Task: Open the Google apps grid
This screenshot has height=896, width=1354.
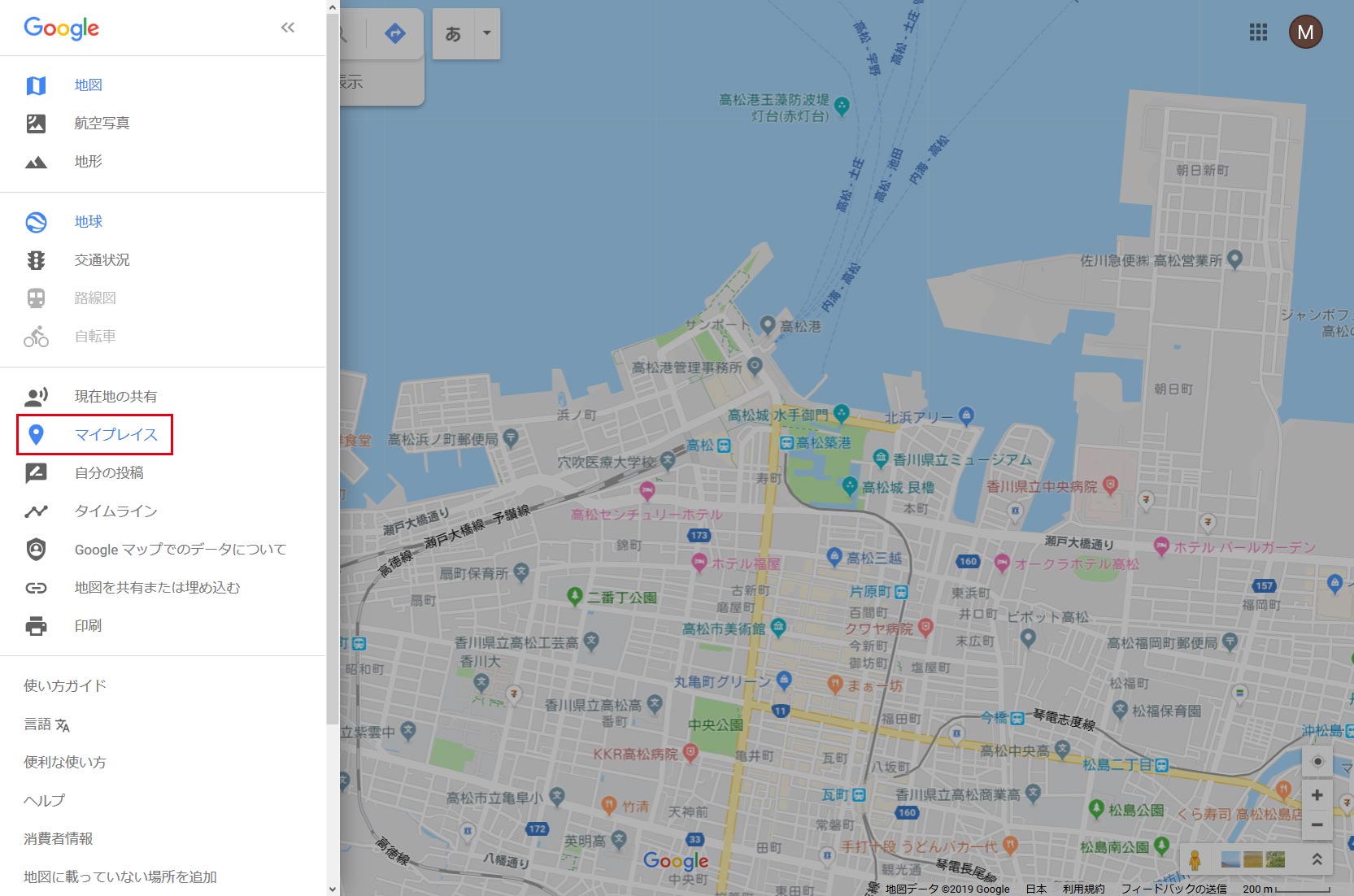Action: tap(1258, 33)
